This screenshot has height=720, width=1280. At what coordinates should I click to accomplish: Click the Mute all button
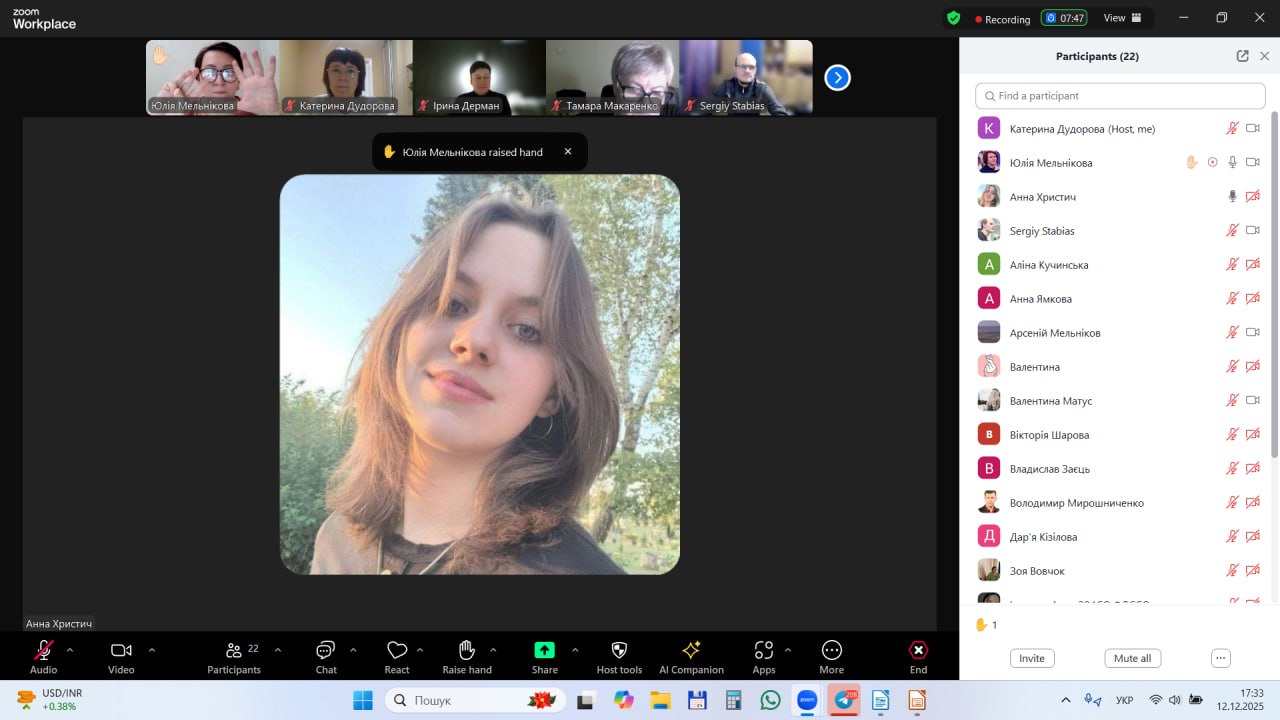tap(1132, 658)
